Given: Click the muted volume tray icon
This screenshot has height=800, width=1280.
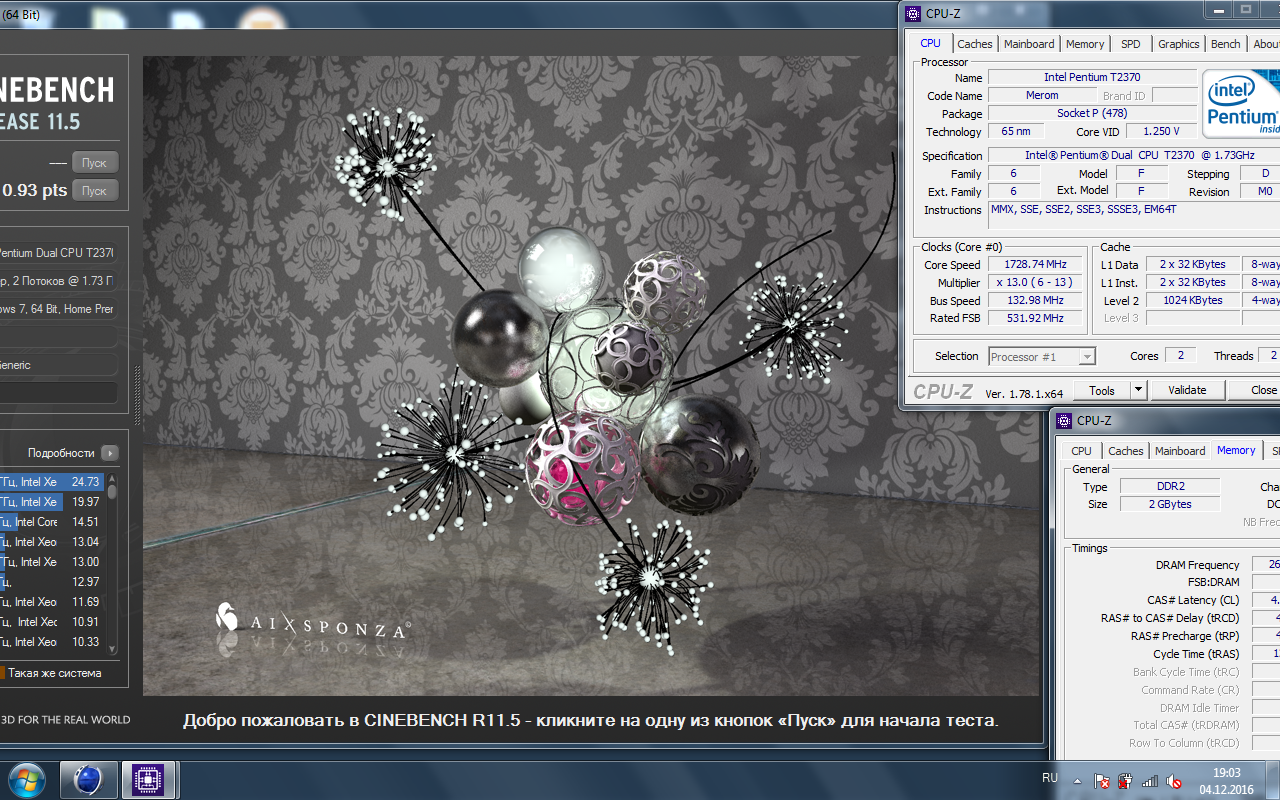Looking at the screenshot, I should [1174, 780].
